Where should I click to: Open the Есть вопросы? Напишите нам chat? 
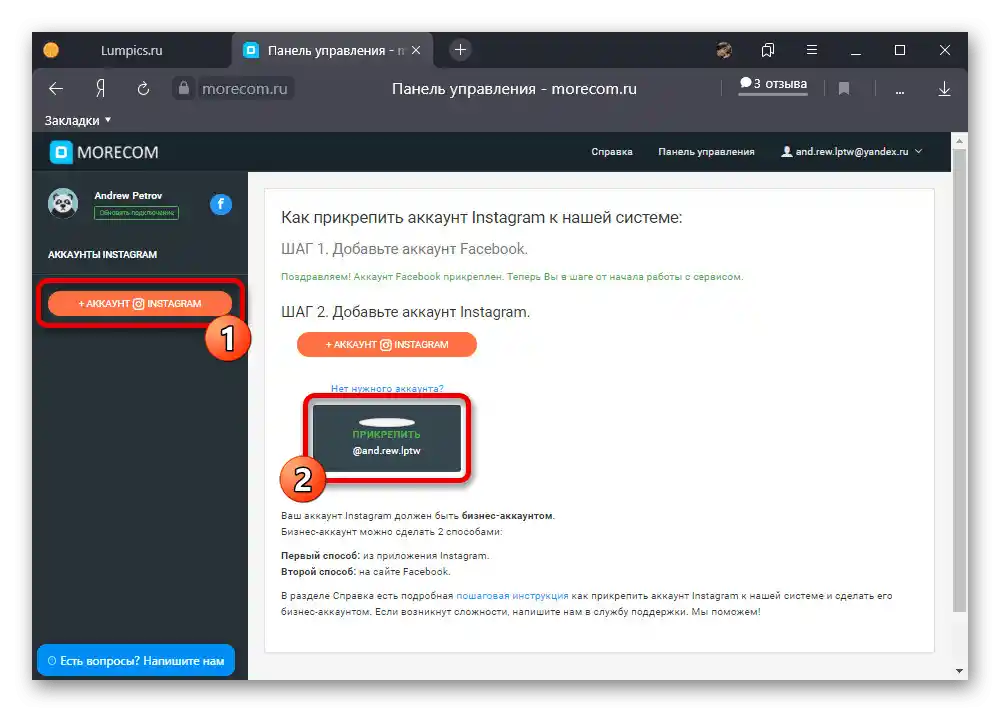click(136, 660)
